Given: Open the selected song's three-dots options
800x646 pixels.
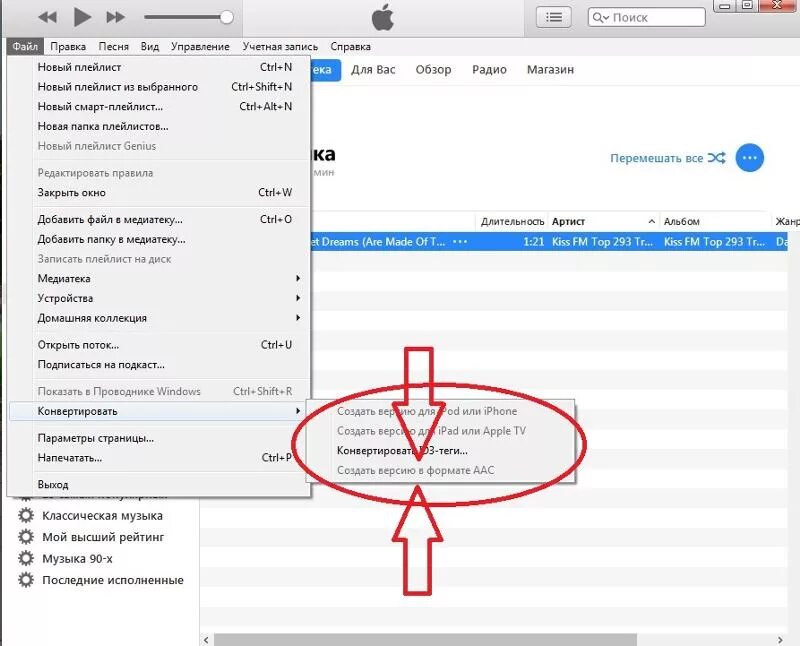Looking at the screenshot, I should [x=460, y=241].
